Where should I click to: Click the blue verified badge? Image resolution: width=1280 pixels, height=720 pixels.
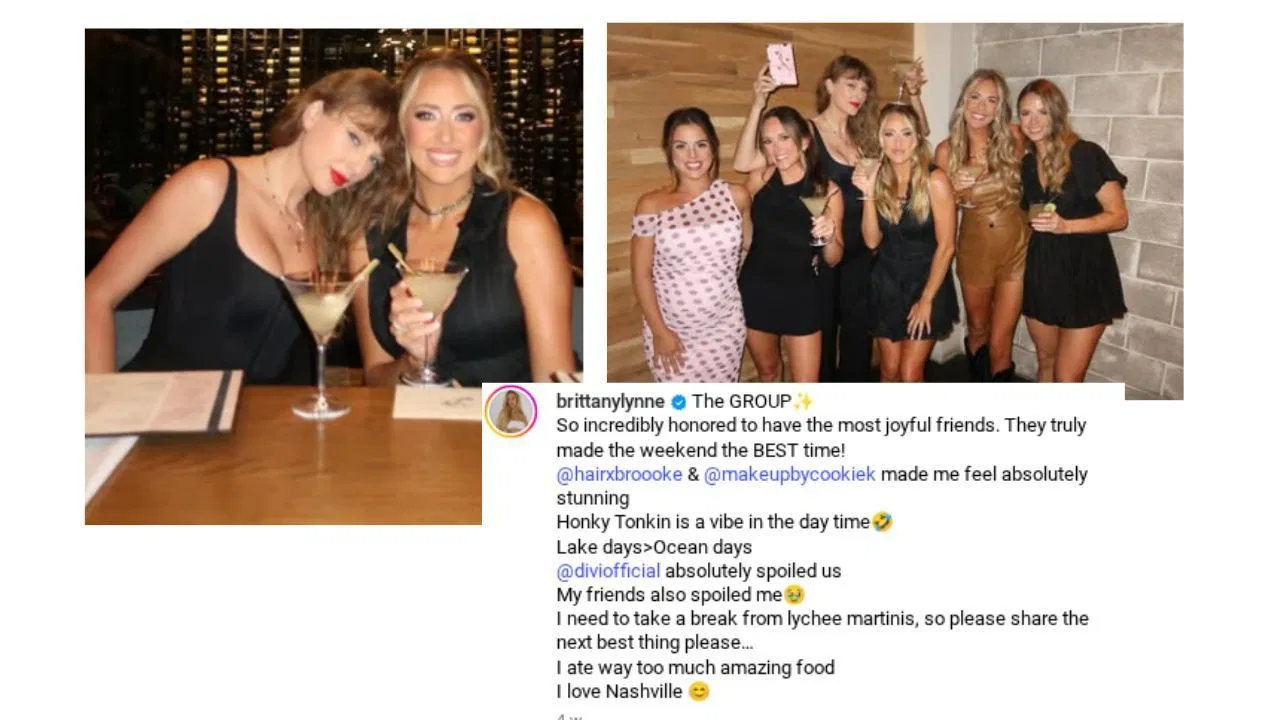point(679,402)
